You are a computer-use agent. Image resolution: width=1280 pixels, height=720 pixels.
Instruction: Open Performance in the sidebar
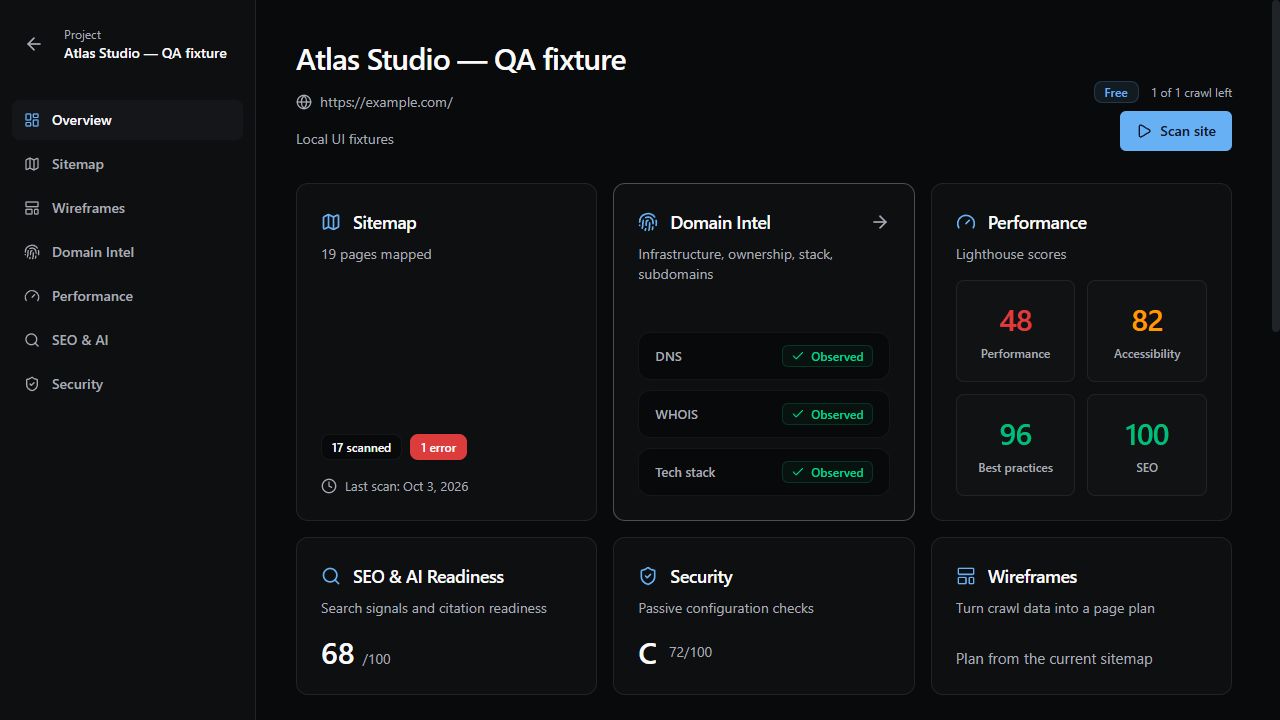[128, 296]
